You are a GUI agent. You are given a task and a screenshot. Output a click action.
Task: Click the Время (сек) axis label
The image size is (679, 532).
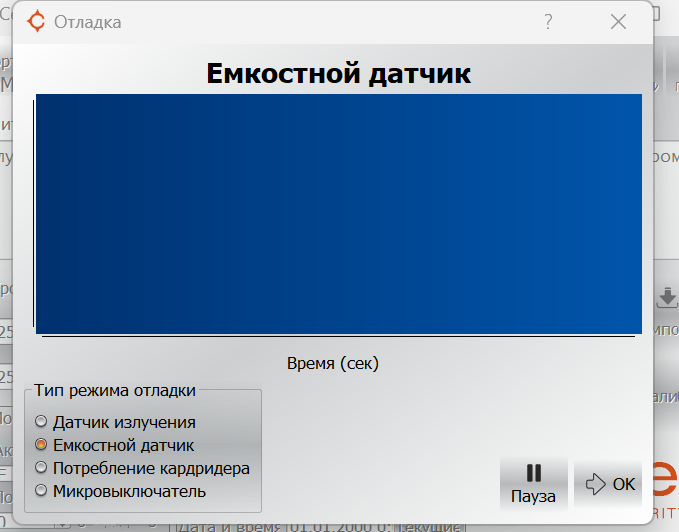pos(333,363)
